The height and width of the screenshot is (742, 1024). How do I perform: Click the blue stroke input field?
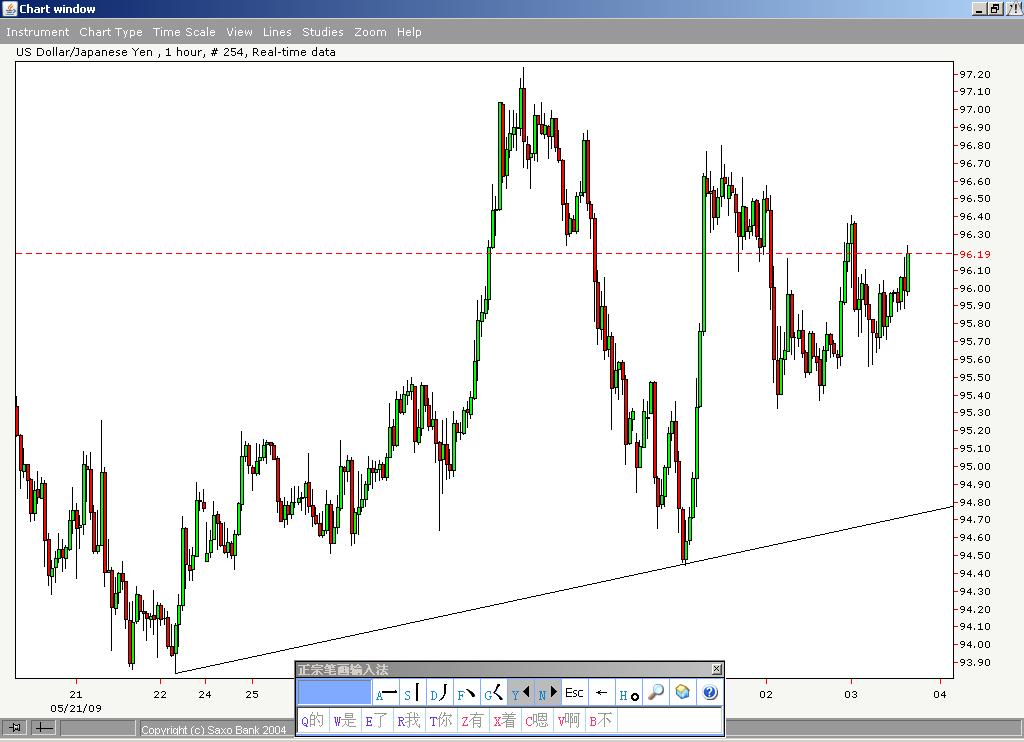pos(334,692)
